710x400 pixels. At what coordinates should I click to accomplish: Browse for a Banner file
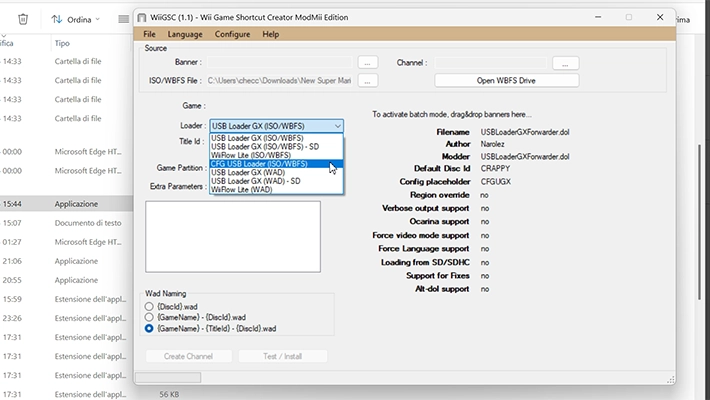point(368,63)
